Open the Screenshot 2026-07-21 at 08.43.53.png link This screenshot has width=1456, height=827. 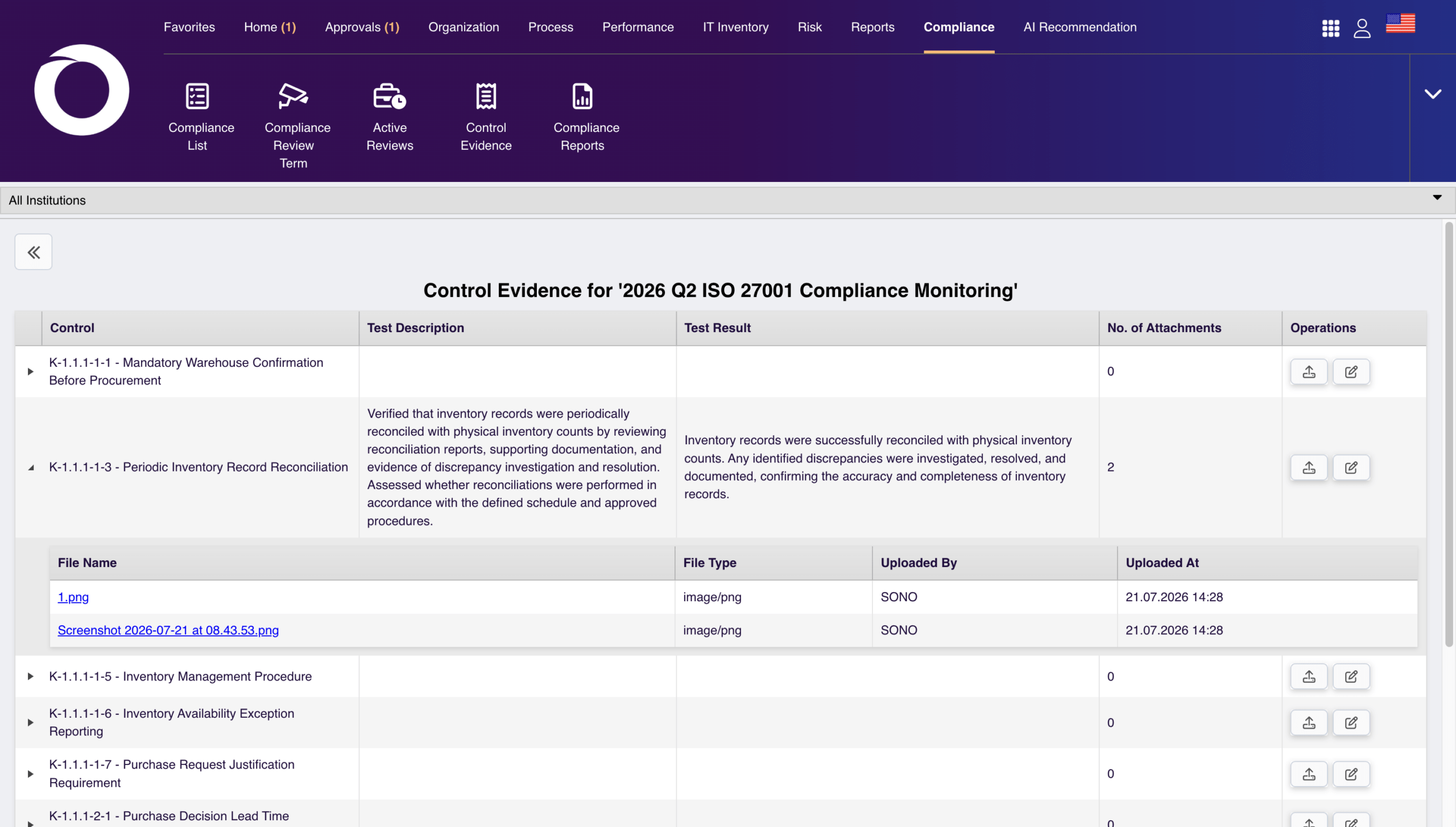pyautogui.click(x=168, y=630)
